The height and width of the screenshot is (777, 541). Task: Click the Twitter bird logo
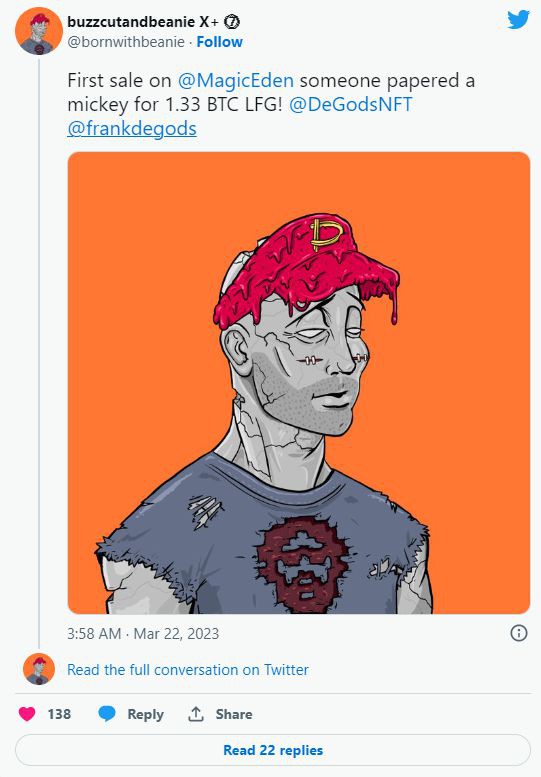click(x=518, y=20)
